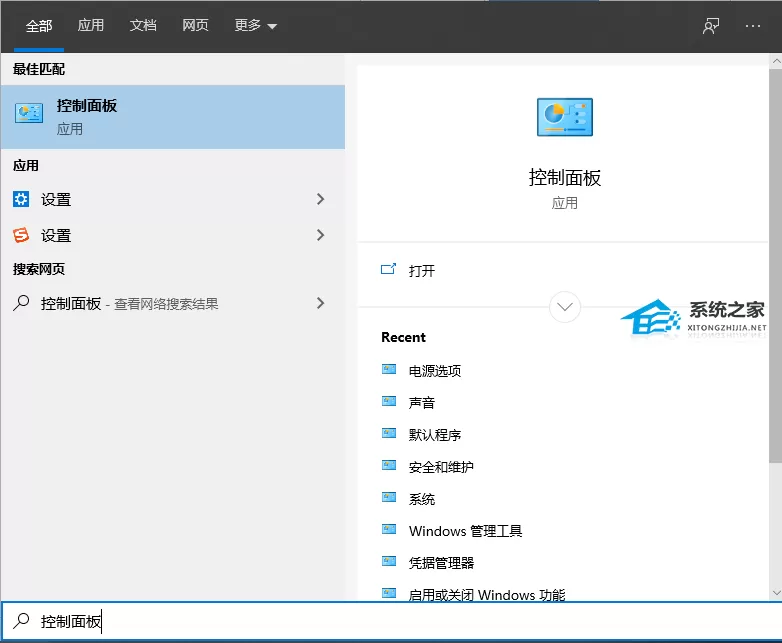
Task: Click the icon beside 默认程序
Action: coord(389,433)
